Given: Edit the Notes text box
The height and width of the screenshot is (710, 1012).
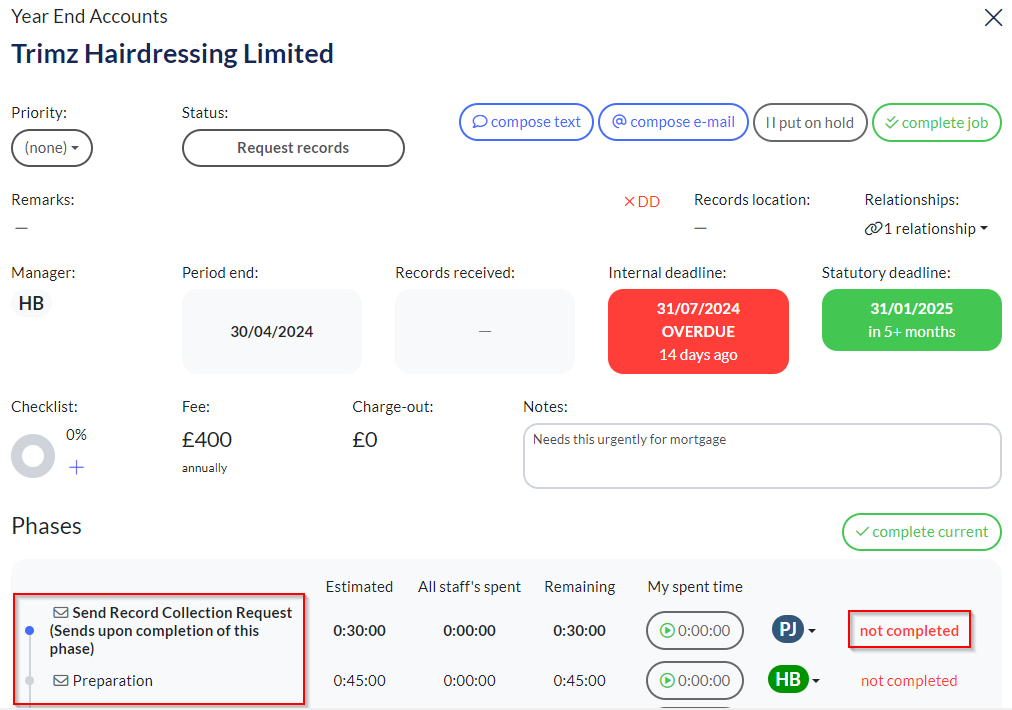Looking at the screenshot, I should pos(762,456).
